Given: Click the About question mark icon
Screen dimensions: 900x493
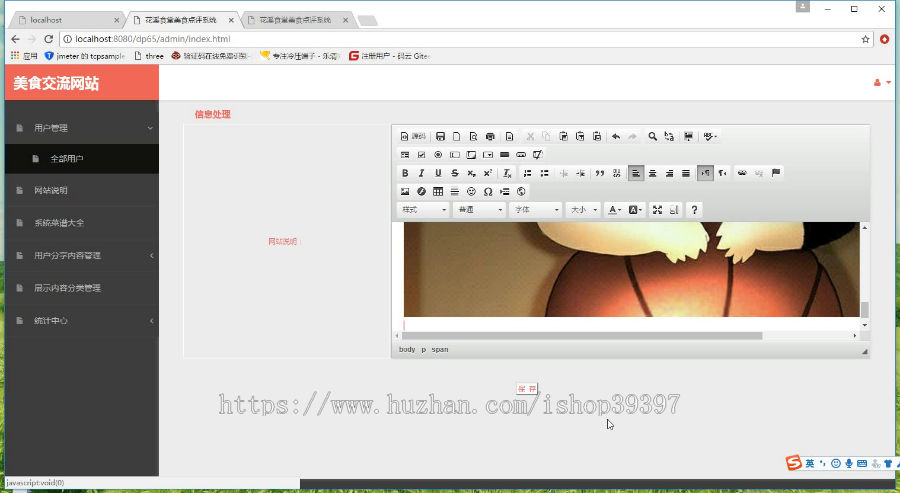Looking at the screenshot, I should [694, 210].
